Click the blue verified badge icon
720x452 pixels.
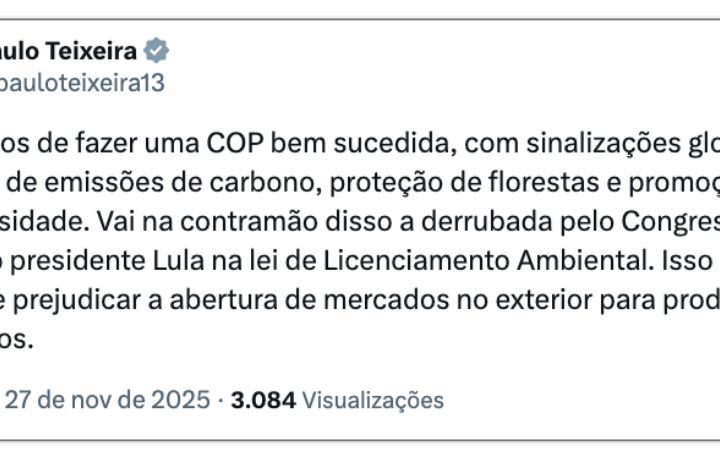158,50
